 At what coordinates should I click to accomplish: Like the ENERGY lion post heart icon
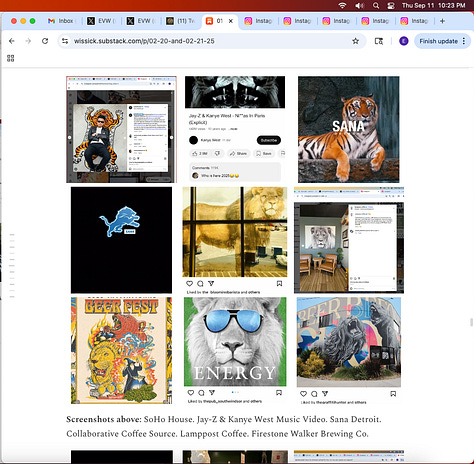pyautogui.click(x=191, y=392)
